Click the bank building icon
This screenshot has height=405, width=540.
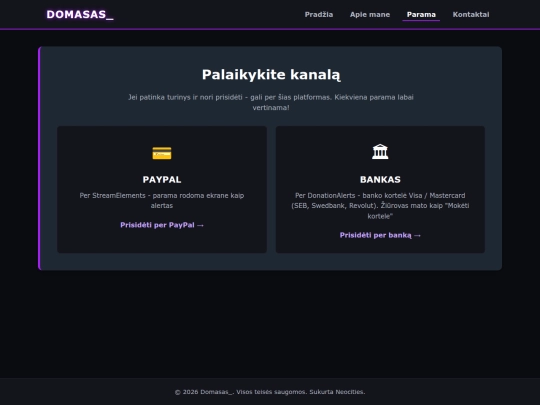pos(380,152)
